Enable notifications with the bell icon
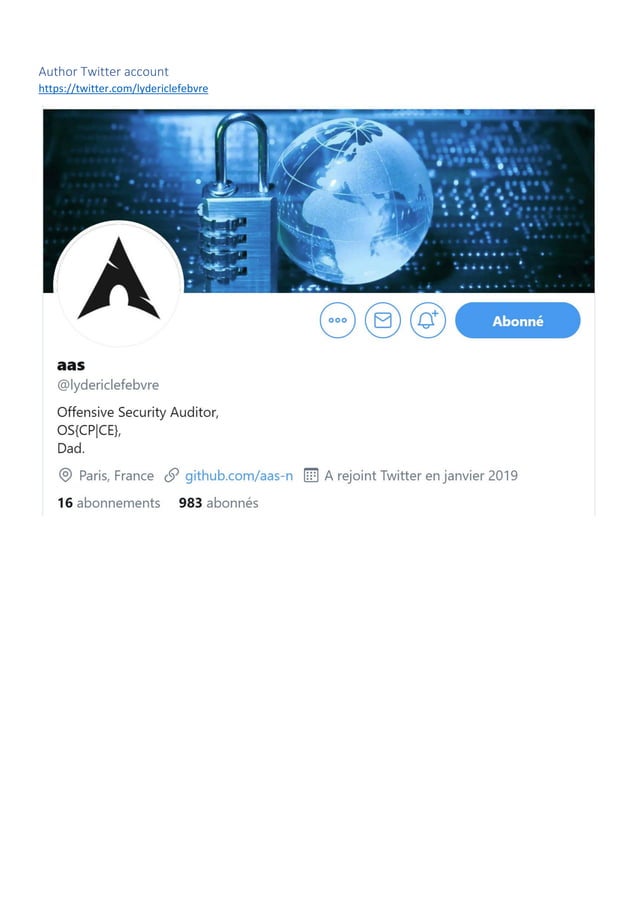Image resolution: width=638 pixels, height=902 pixels. pyautogui.click(x=428, y=320)
